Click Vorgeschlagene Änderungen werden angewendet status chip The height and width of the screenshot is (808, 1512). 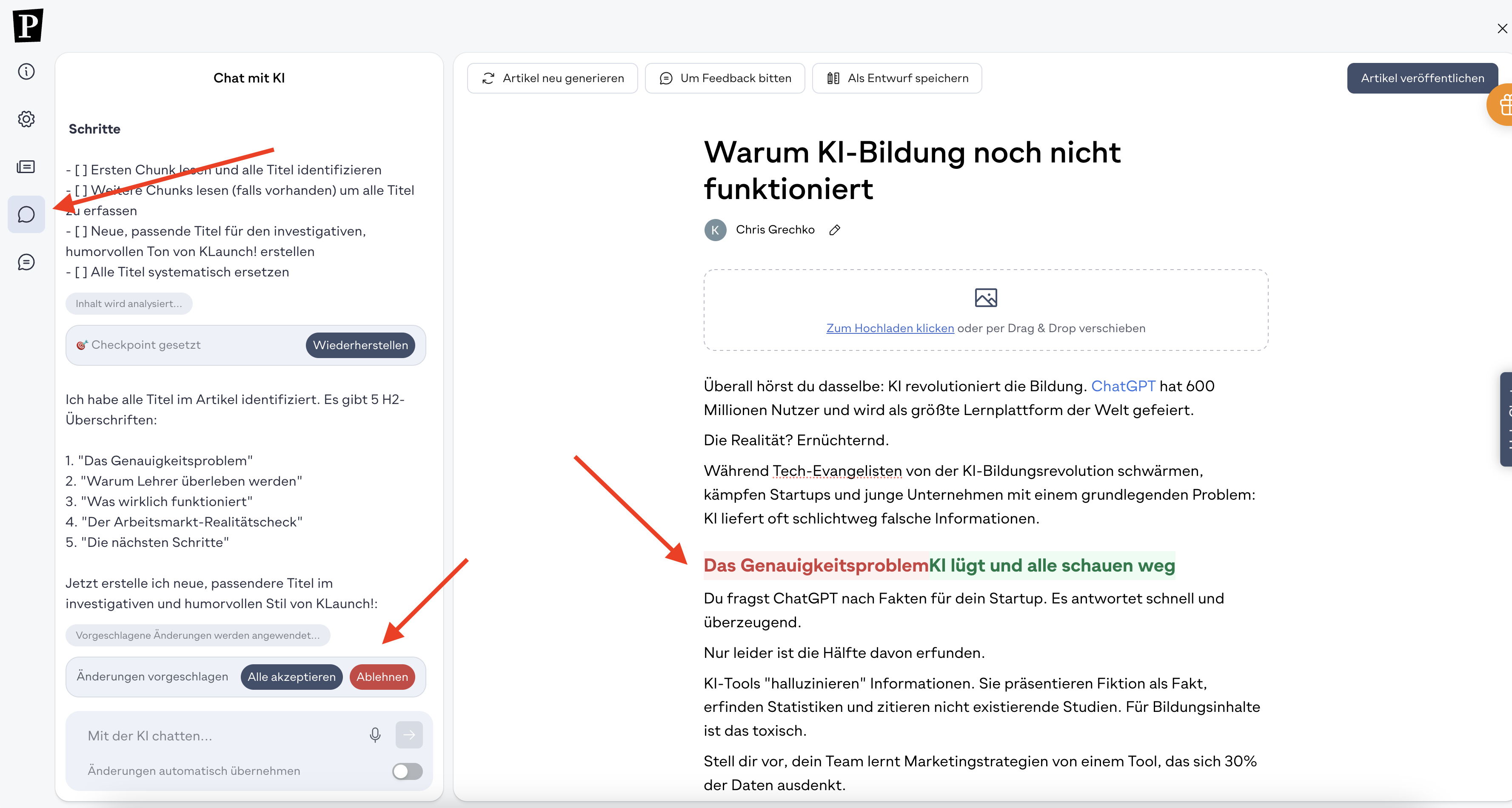pos(198,635)
